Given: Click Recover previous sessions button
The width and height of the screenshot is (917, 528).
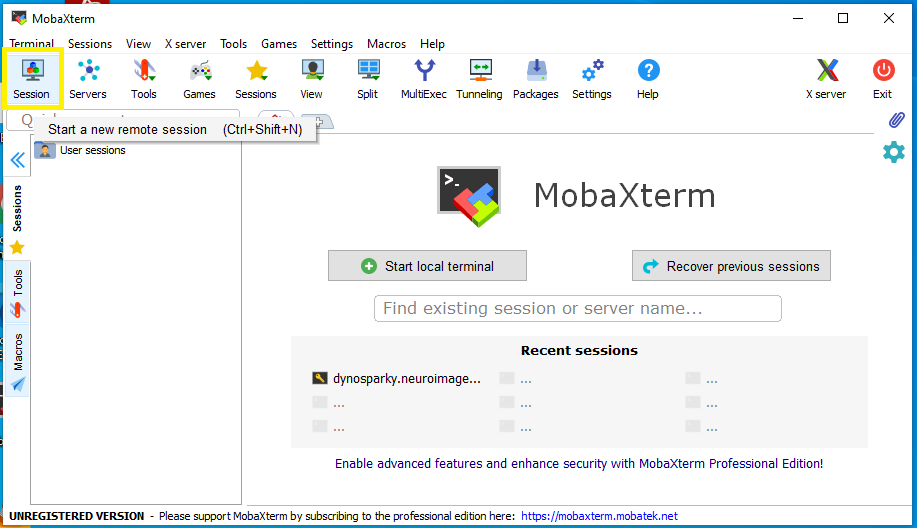Looking at the screenshot, I should click(731, 266).
